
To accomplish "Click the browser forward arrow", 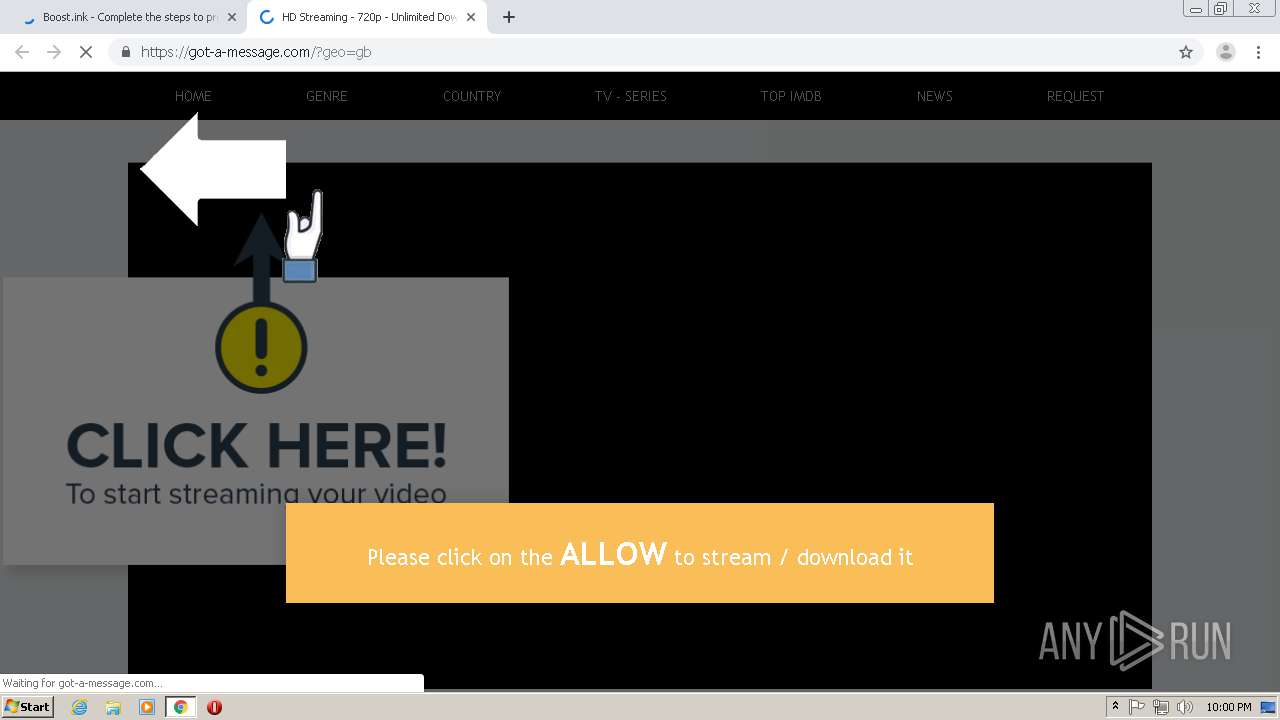I will pos(54,52).
